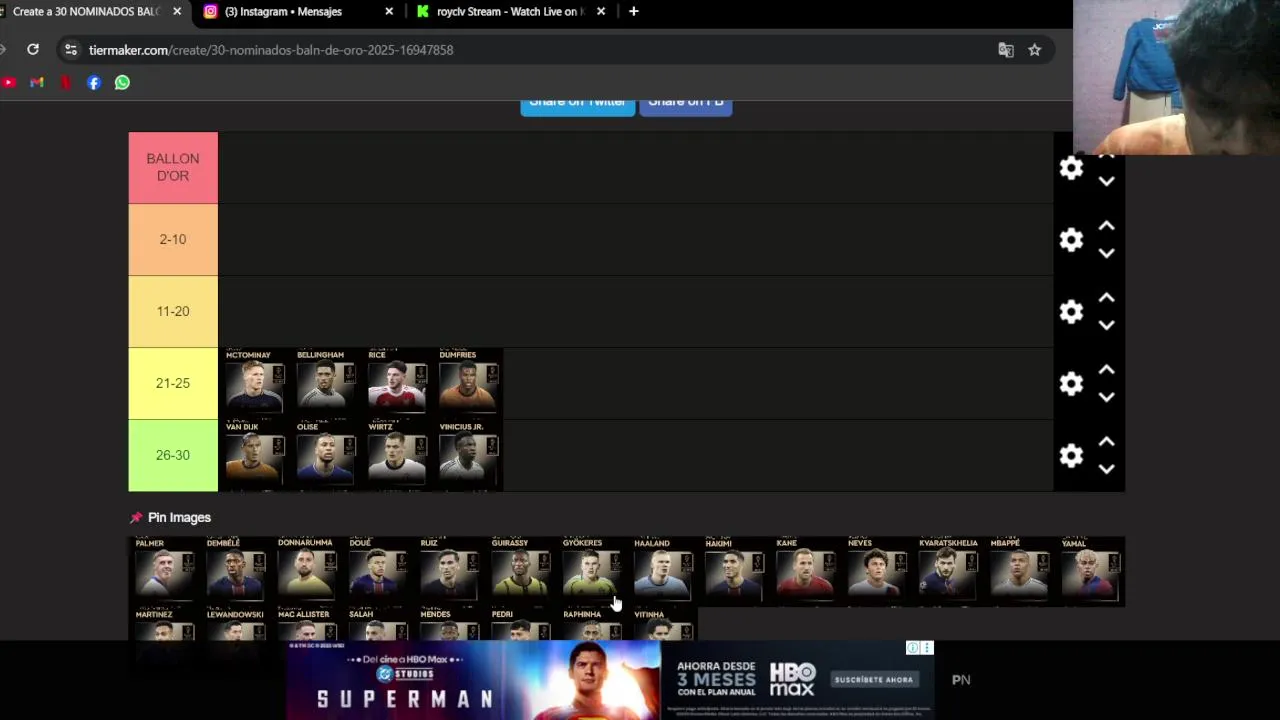Select the 11-20 tier label
1280x720 pixels.
tap(173, 312)
